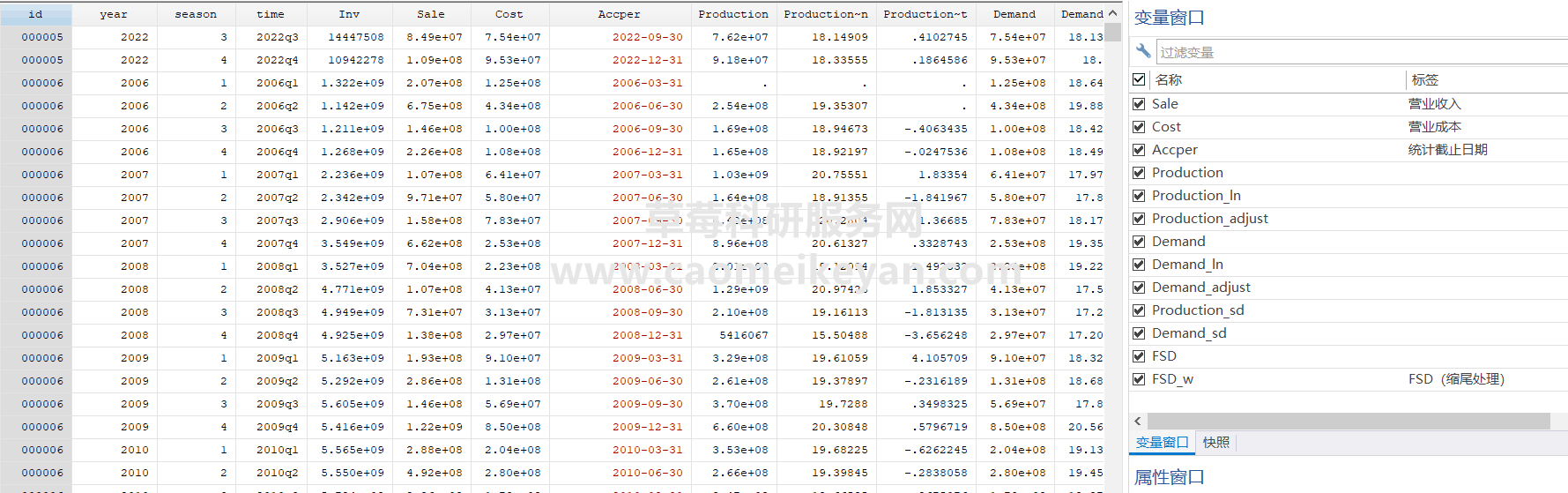Switch to the 快照 tab

1215,443
